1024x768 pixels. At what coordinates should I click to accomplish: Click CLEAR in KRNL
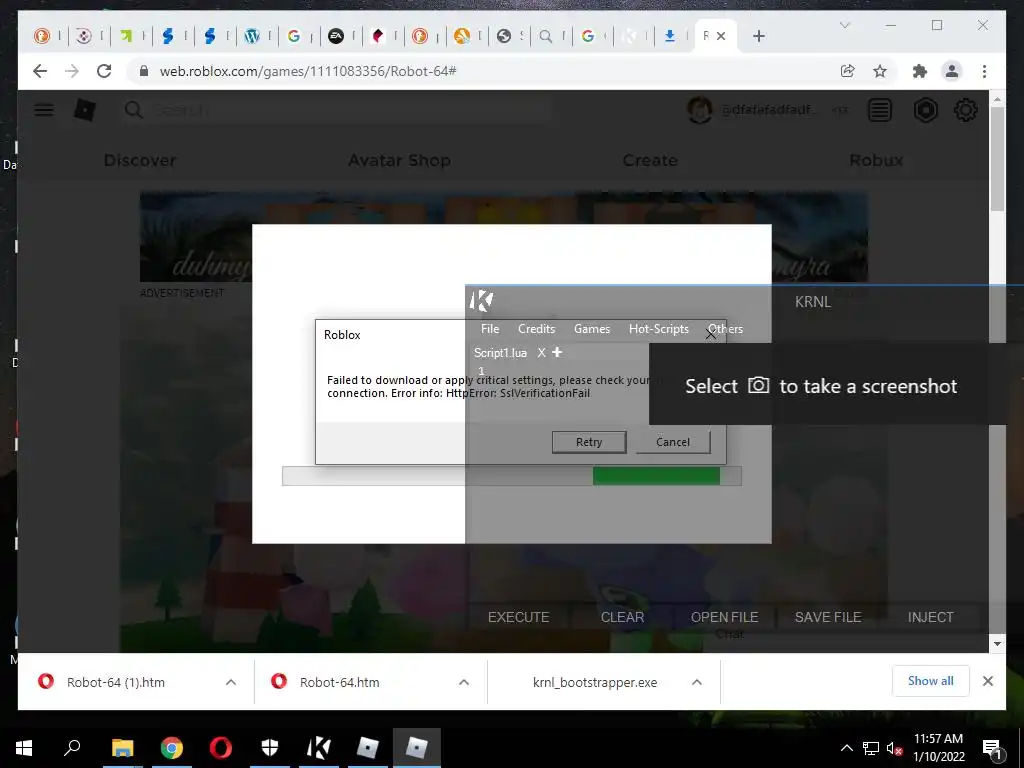coord(622,617)
